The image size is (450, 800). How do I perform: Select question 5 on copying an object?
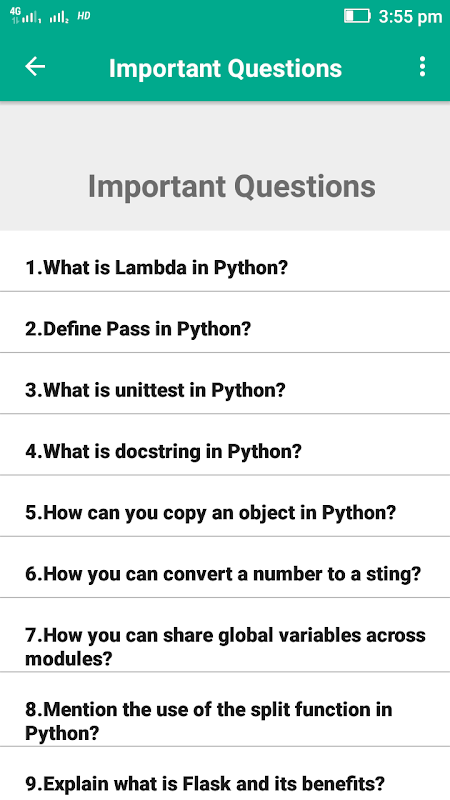click(x=225, y=512)
